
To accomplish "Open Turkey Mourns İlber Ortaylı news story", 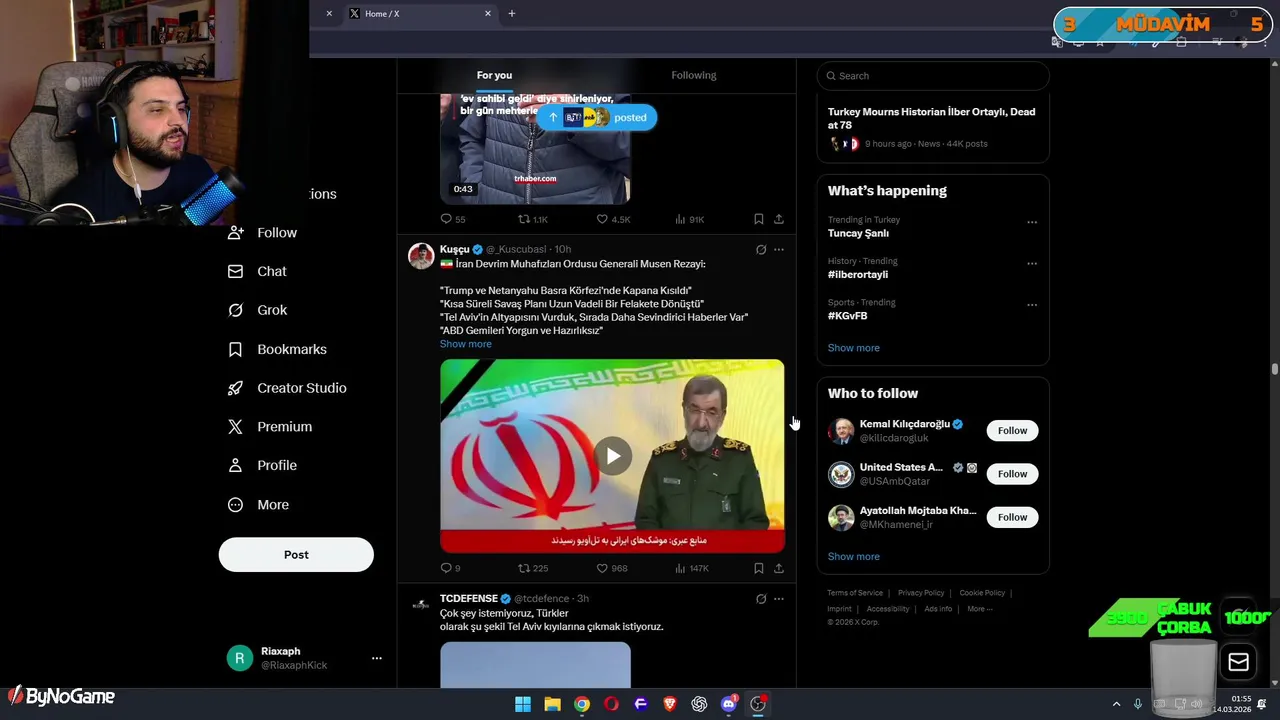I will (x=933, y=127).
